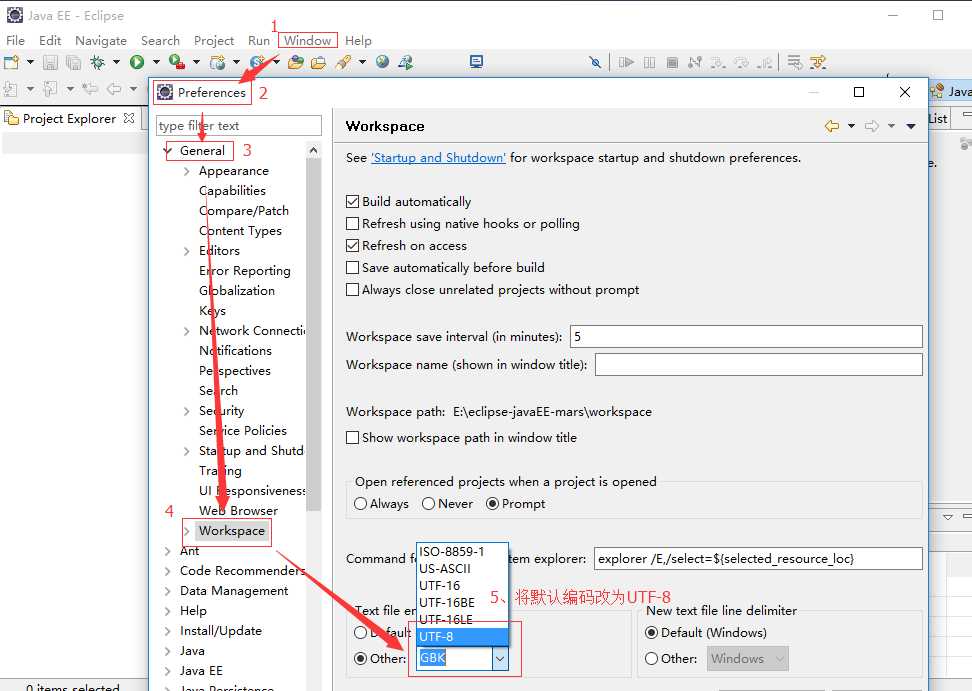Click the Open Task folder icon in toolbar
Image resolution: width=972 pixels, height=691 pixels.
point(319,62)
